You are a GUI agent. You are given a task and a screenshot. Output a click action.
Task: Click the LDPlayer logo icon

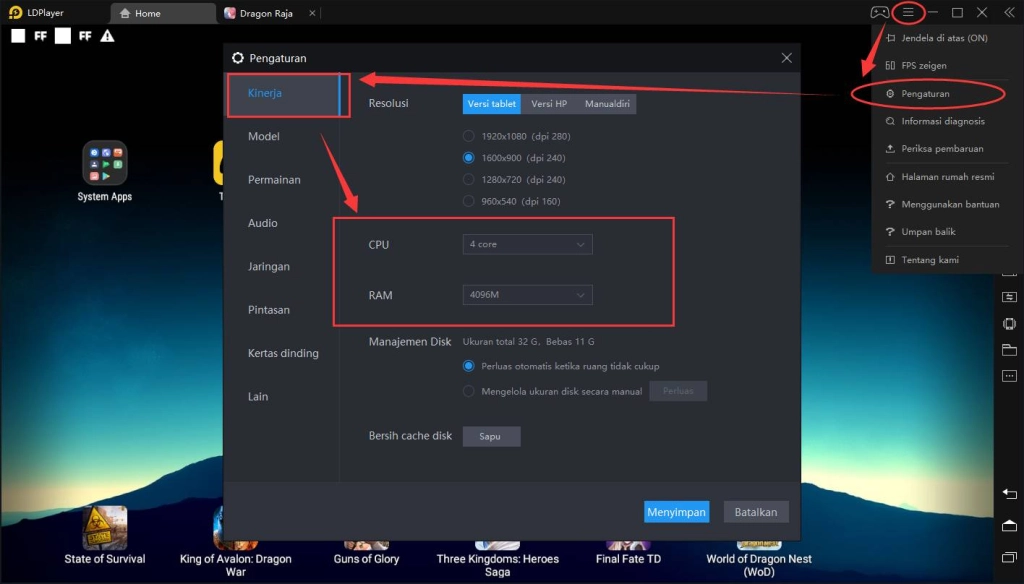[15, 12]
